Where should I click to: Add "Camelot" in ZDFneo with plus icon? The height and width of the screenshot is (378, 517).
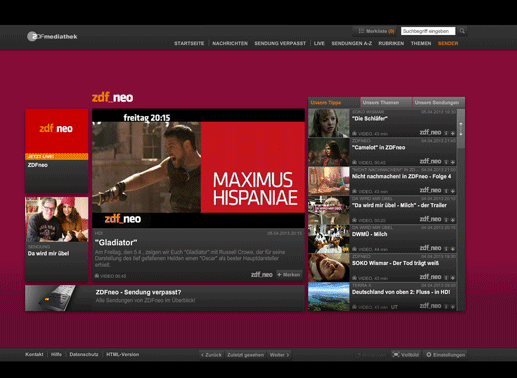[453, 162]
